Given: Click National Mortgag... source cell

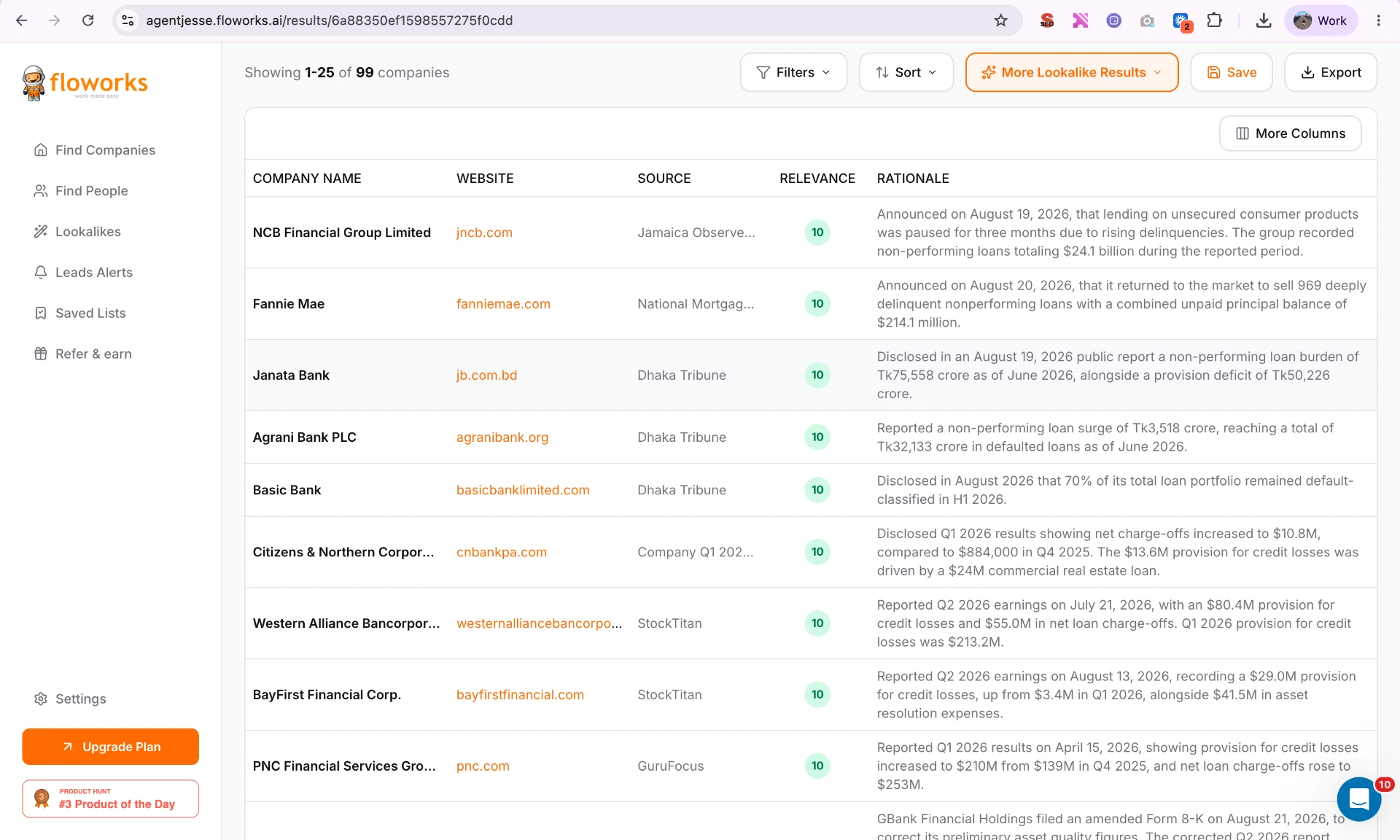Looking at the screenshot, I should (x=696, y=304).
